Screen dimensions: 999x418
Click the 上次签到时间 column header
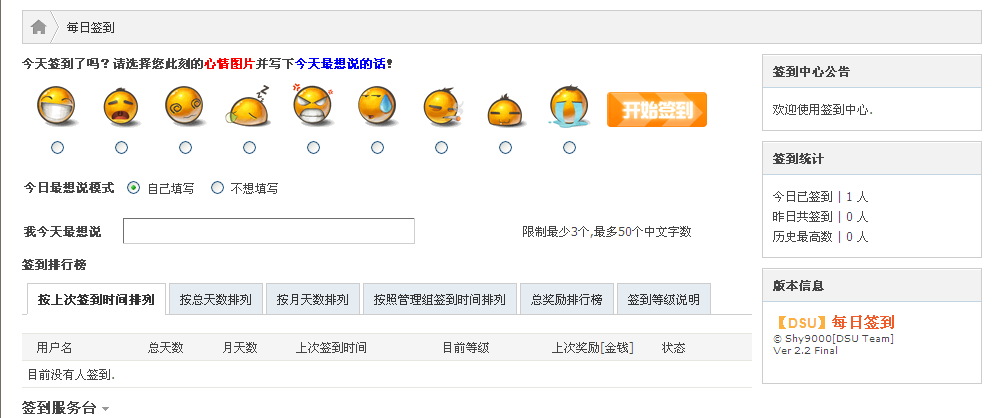[331, 348]
